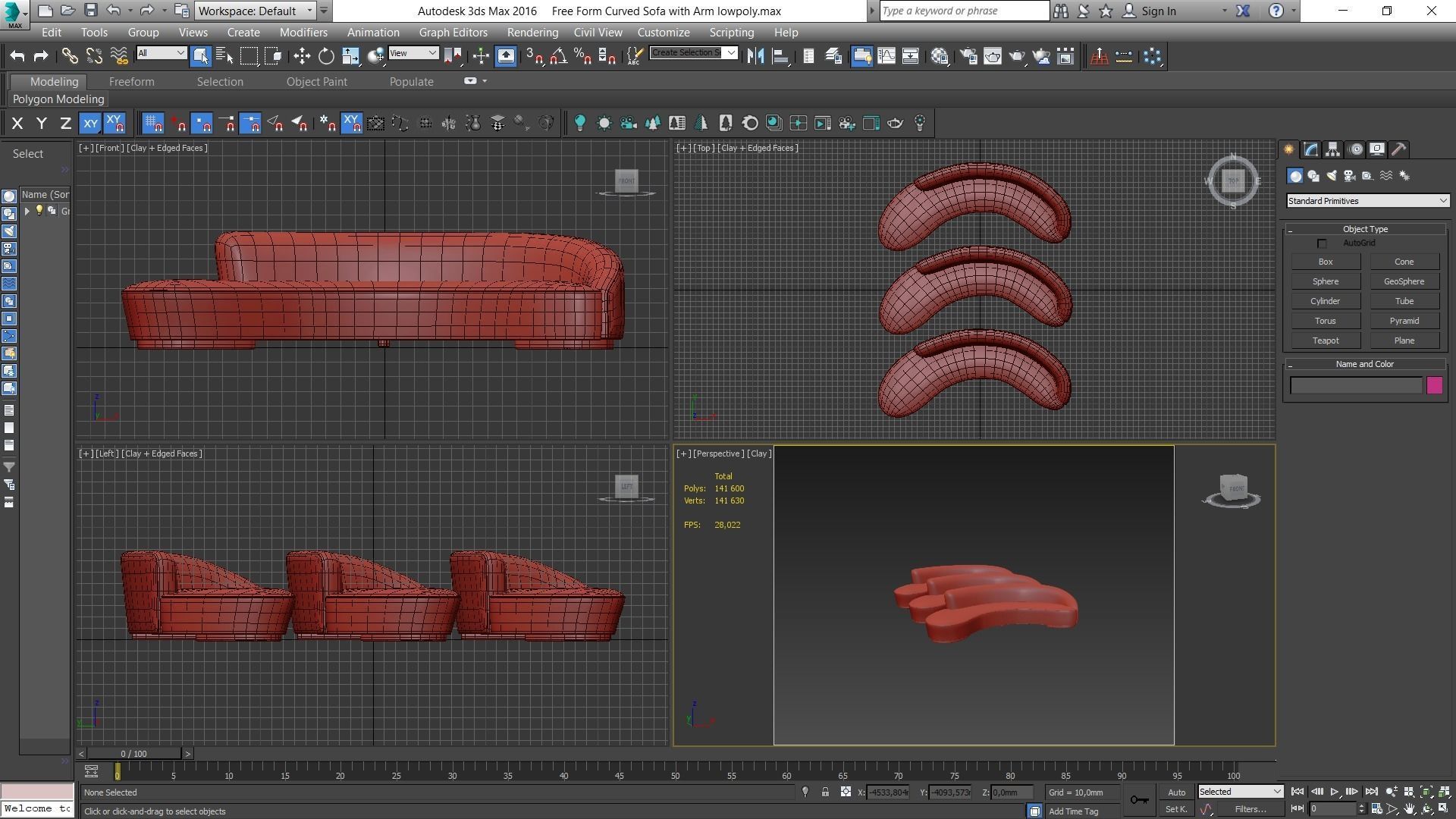Open the Selected key filter dropdown
Viewport: 1456px width, 819px height.
tap(1240, 792)
